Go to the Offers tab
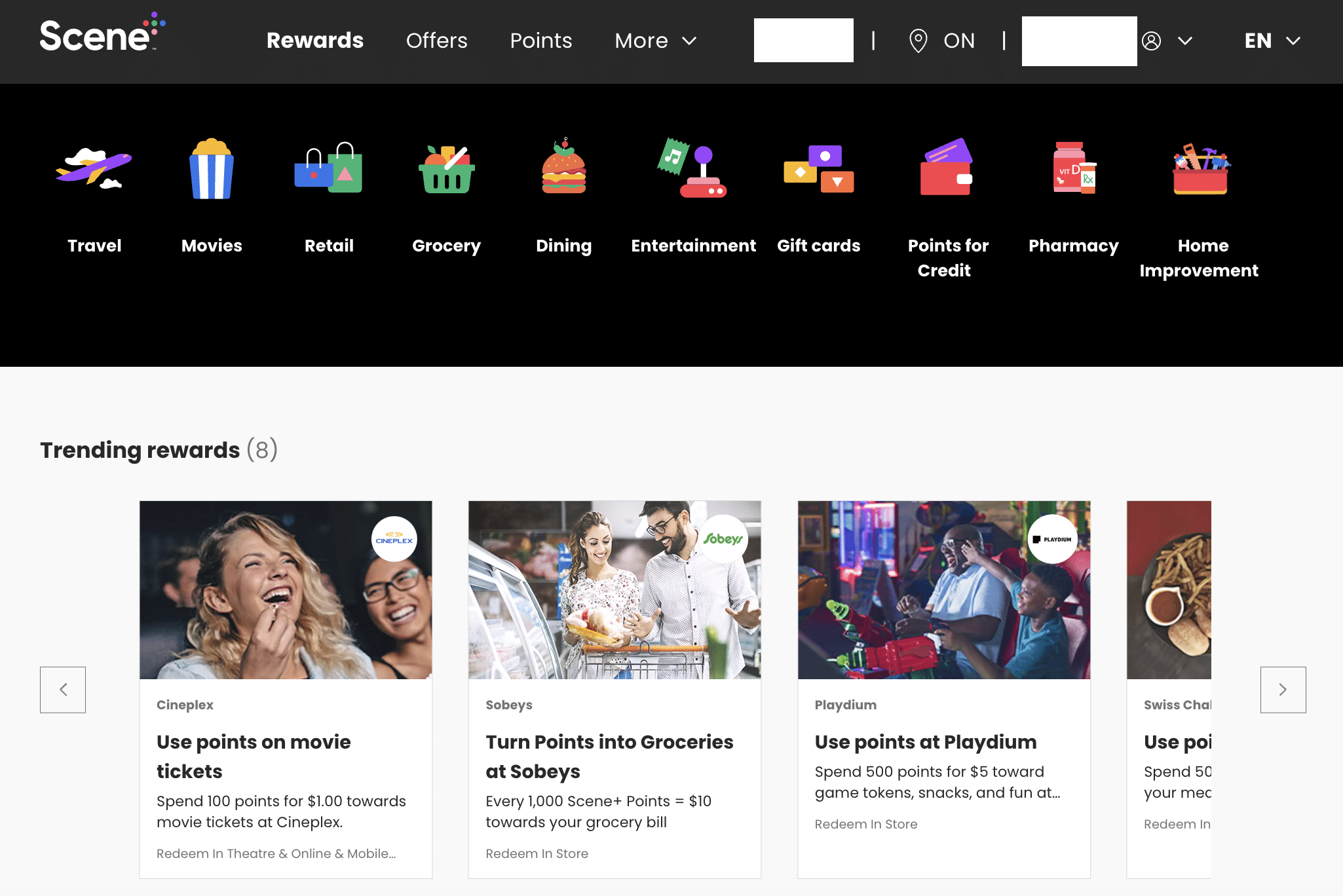The image size is (1343, 896). 436,41
